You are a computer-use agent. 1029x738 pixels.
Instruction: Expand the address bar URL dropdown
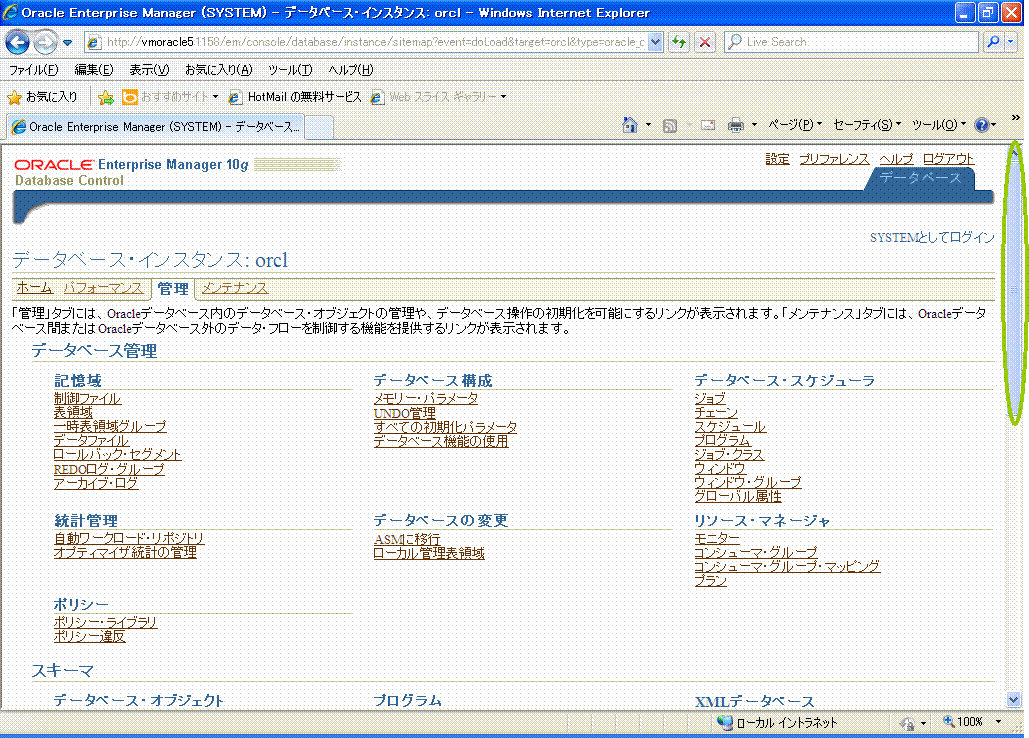point(655,42)
